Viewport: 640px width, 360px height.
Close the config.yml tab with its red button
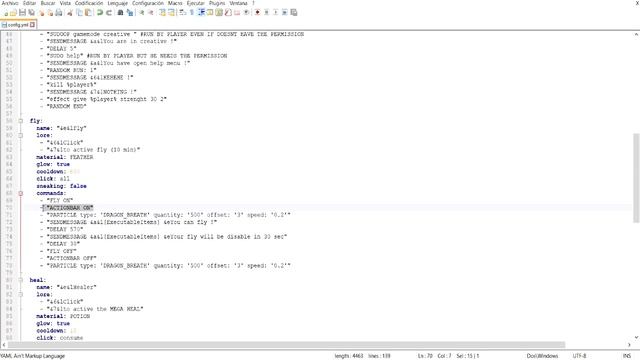coord(32,24)
